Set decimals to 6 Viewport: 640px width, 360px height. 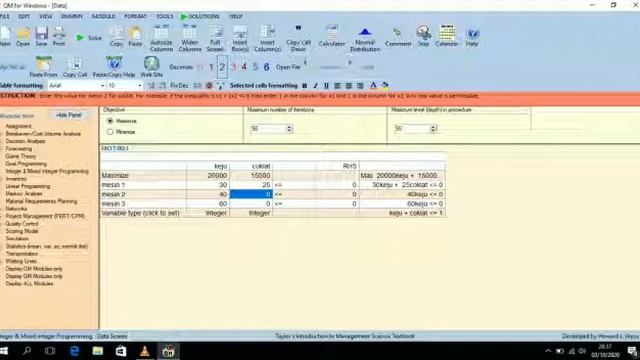click(x=266, y=67)
